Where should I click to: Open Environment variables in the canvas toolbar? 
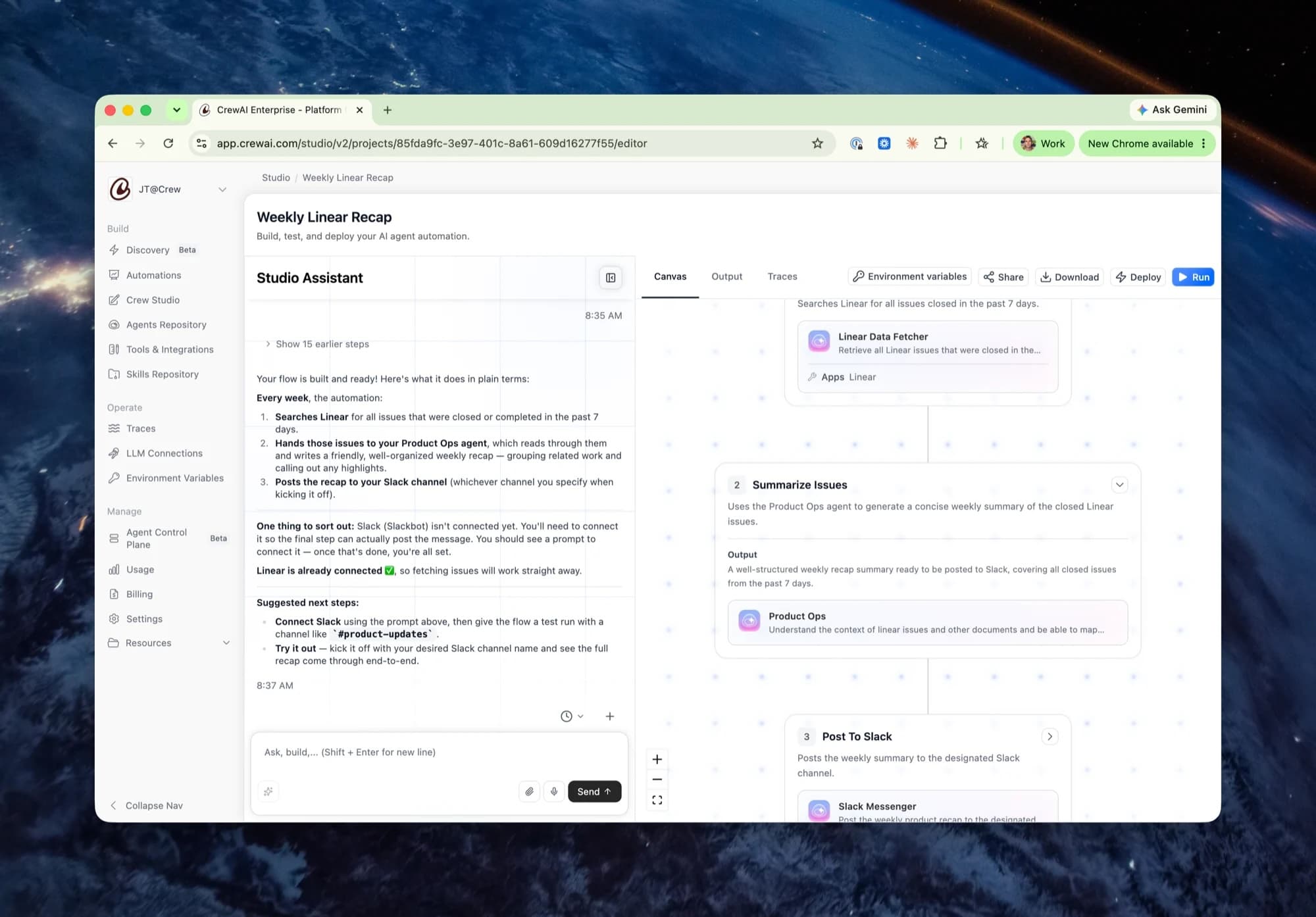coord(910,277)
